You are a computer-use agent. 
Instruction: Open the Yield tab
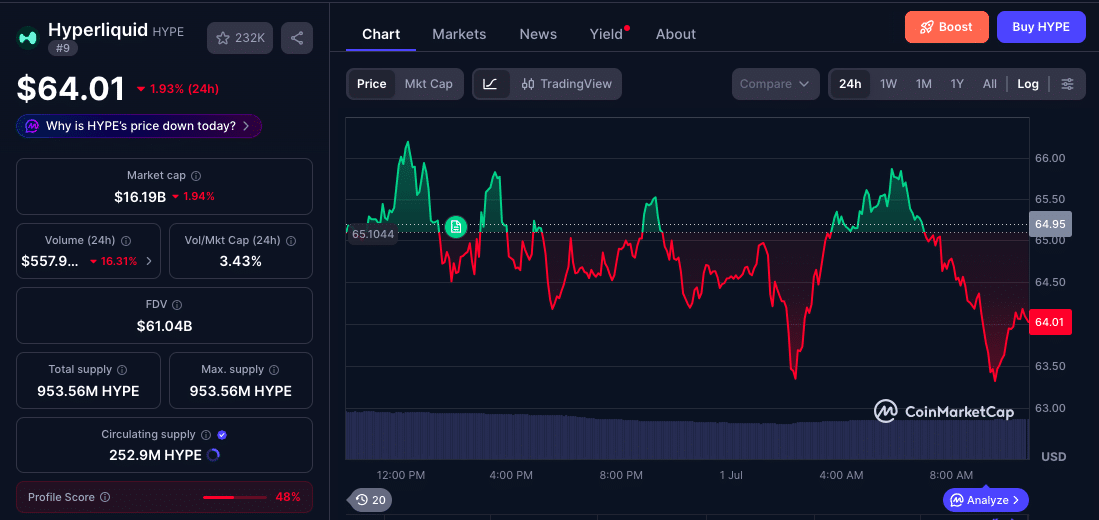click(607, 34)
